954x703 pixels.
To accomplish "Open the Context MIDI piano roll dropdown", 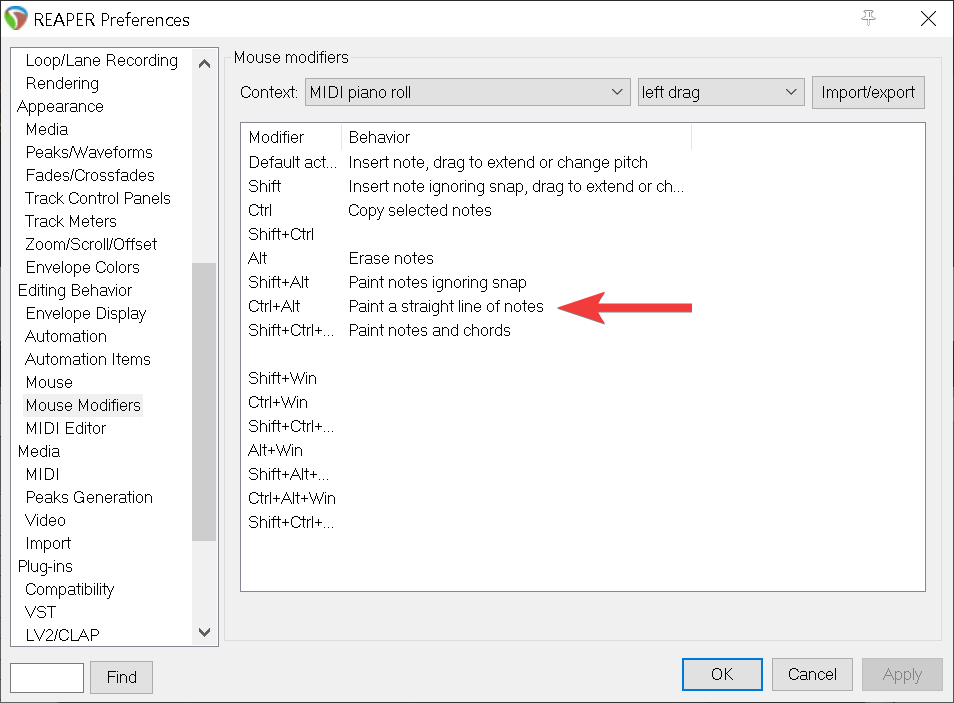I will tap(467, 92).
